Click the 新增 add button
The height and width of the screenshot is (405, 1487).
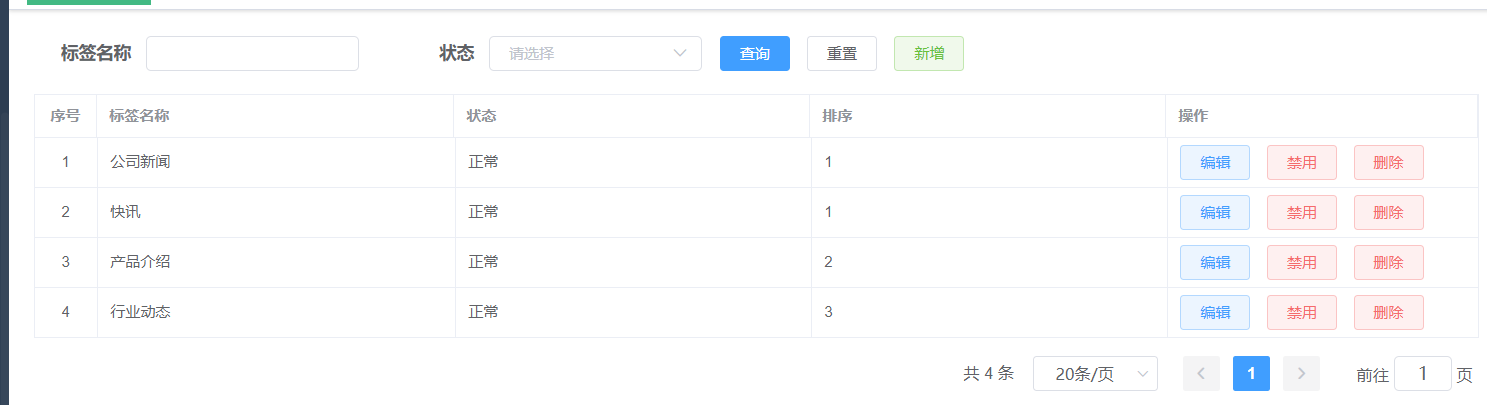coord(928,54)
